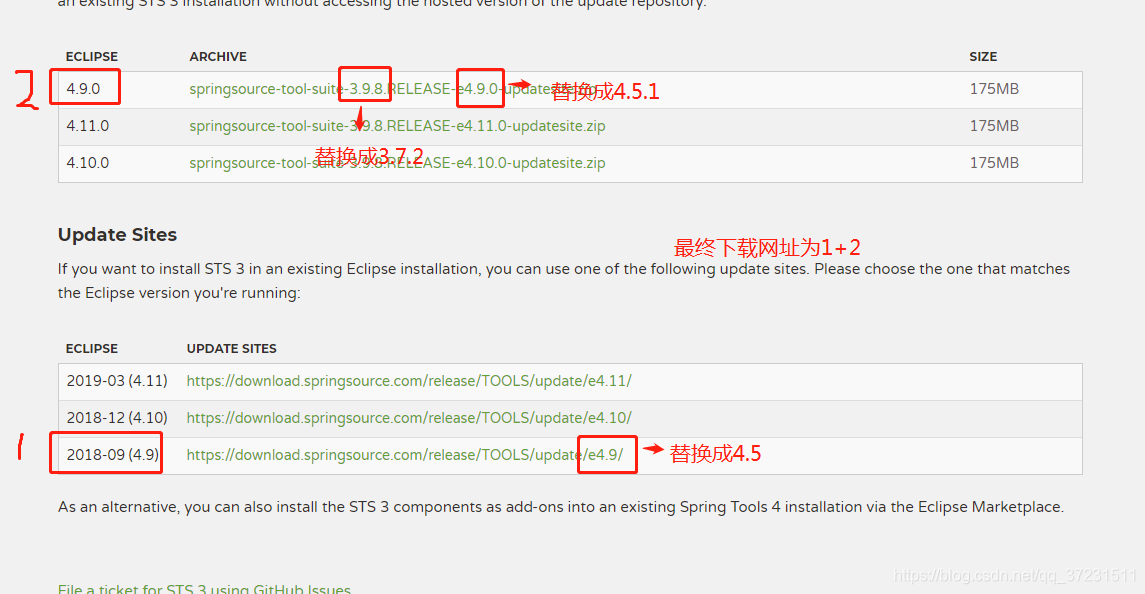Click the 175MB size in 4.11.0 row

[994, 126]
